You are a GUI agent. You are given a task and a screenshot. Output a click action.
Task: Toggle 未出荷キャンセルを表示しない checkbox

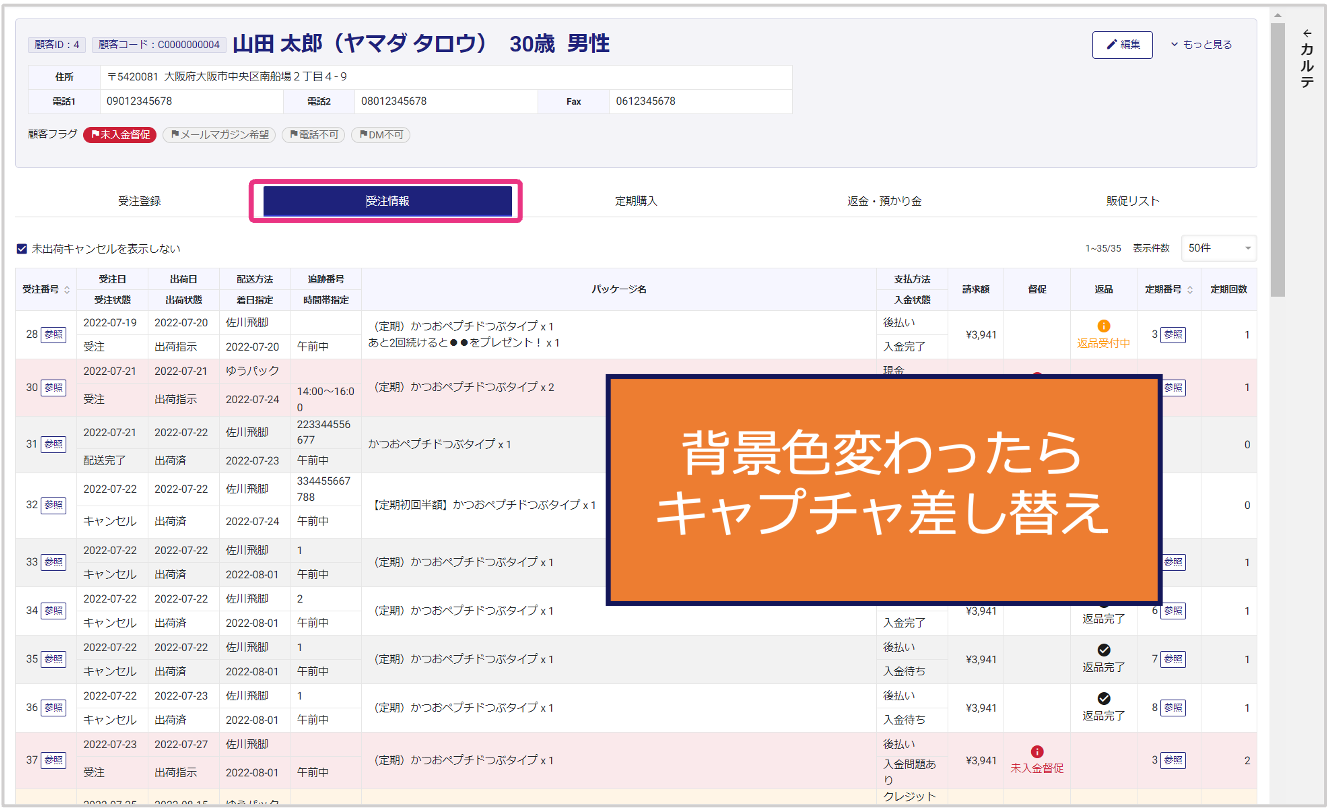pyautogui.click(x=22, y=249)
